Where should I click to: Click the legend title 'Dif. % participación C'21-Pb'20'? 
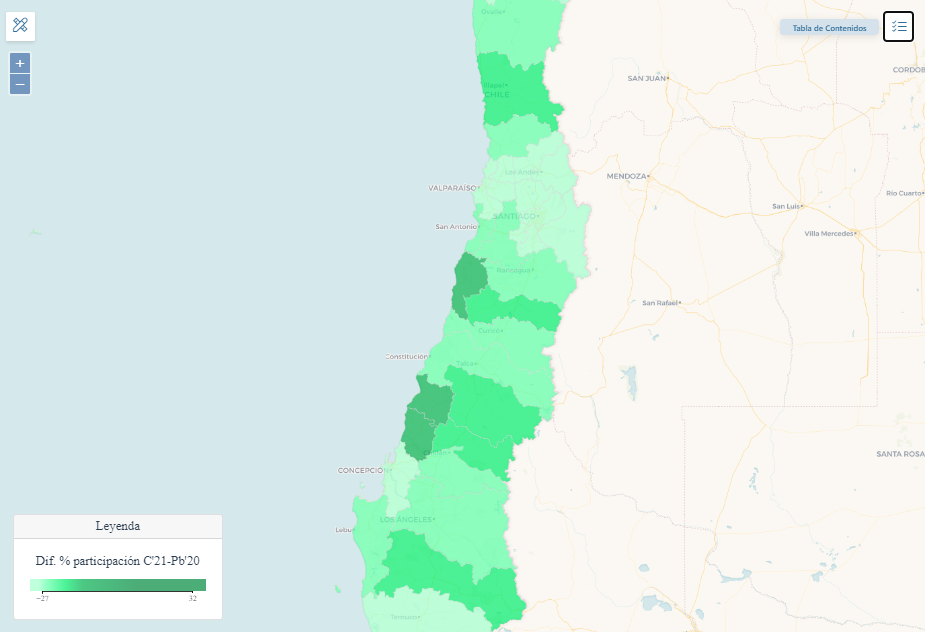[118, 561]
